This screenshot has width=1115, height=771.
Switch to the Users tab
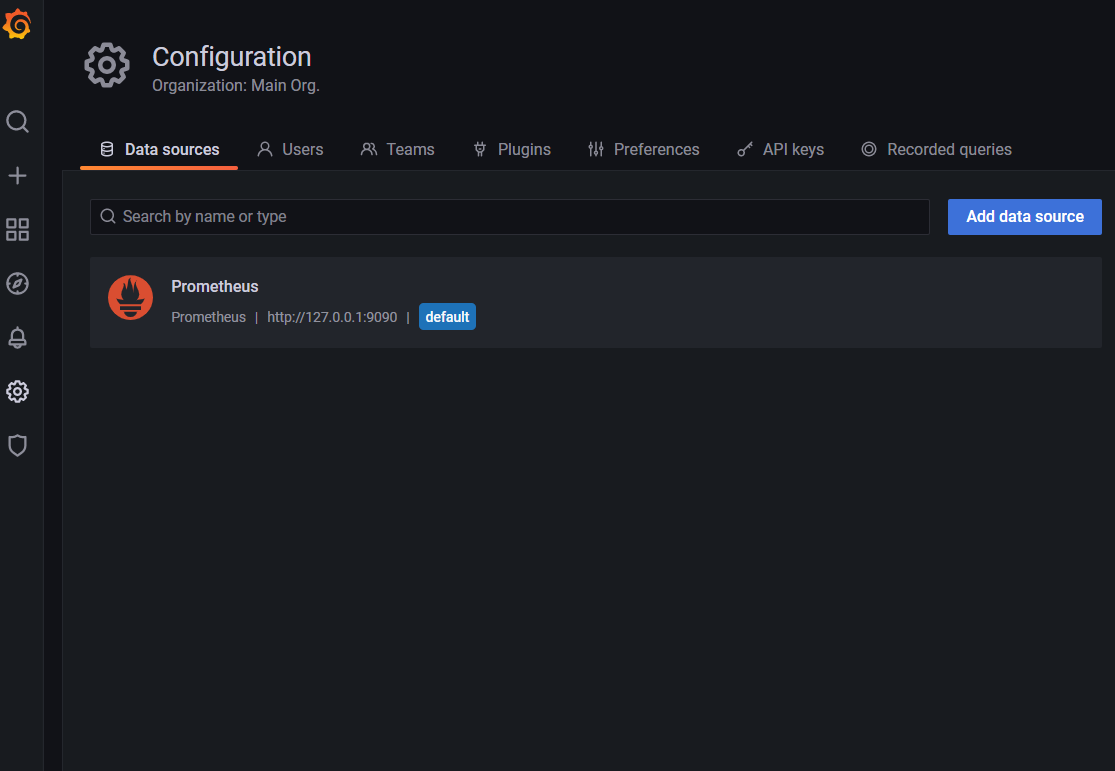point(290,149)
